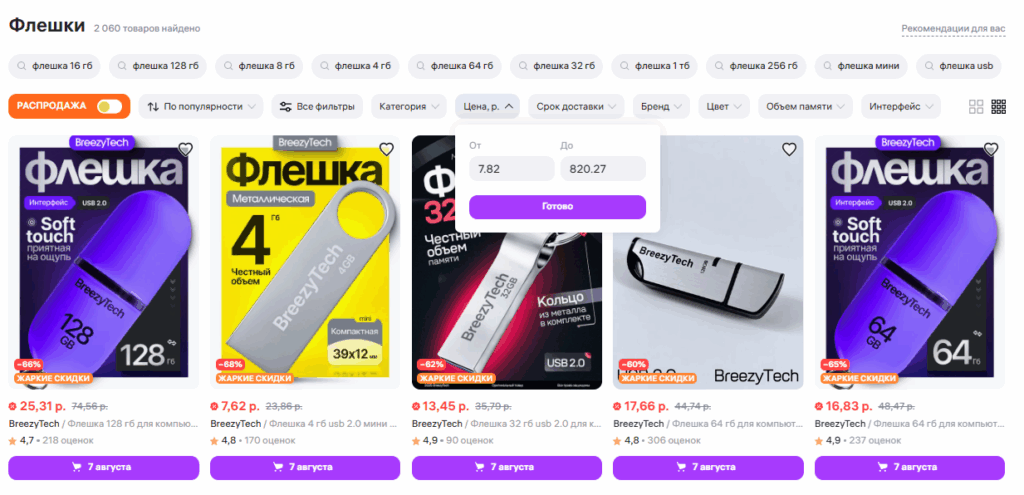Expand the Категория filter dropdown
This screenshot has width=1024, height=495.
(409, 106)
